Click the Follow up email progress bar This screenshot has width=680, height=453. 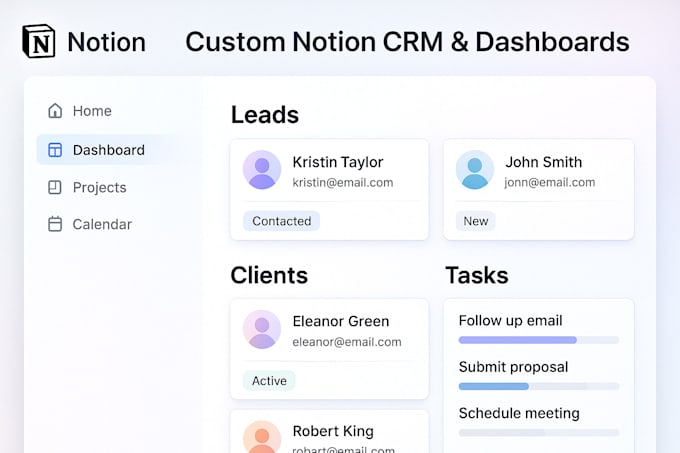point(539,340)
